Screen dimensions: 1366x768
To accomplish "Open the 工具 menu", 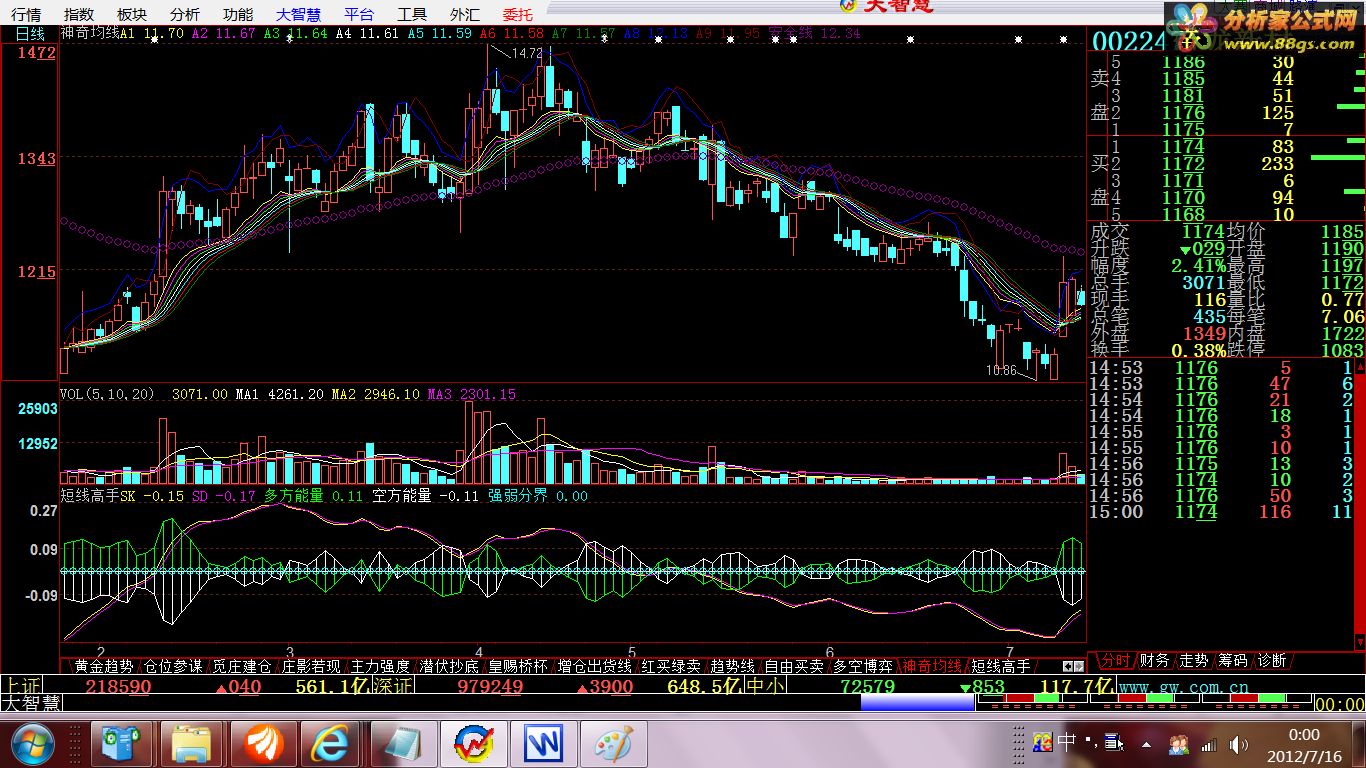I will [x=412, y=14].
